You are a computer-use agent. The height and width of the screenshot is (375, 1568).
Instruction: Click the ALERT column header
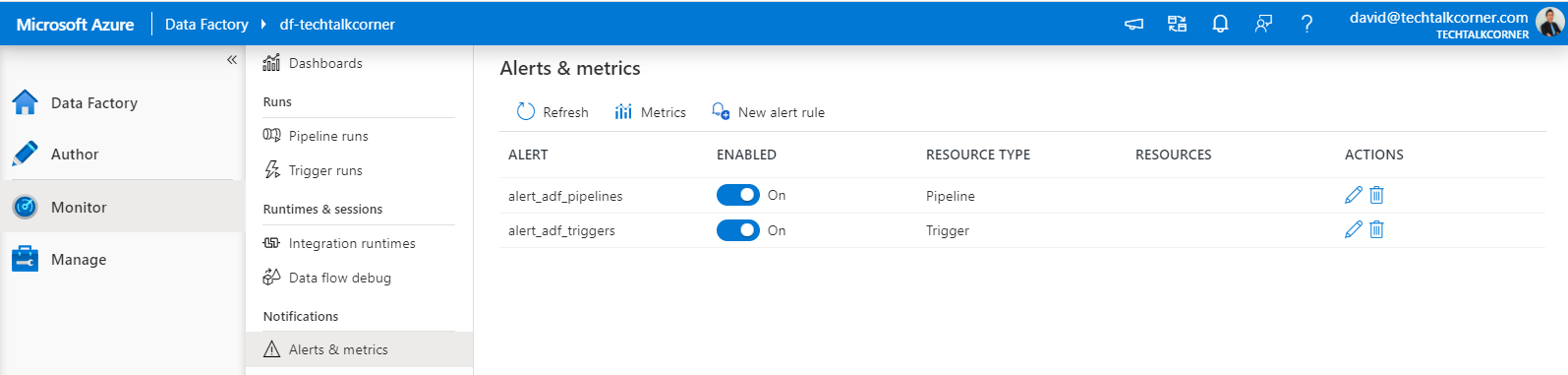coord(528,155)
